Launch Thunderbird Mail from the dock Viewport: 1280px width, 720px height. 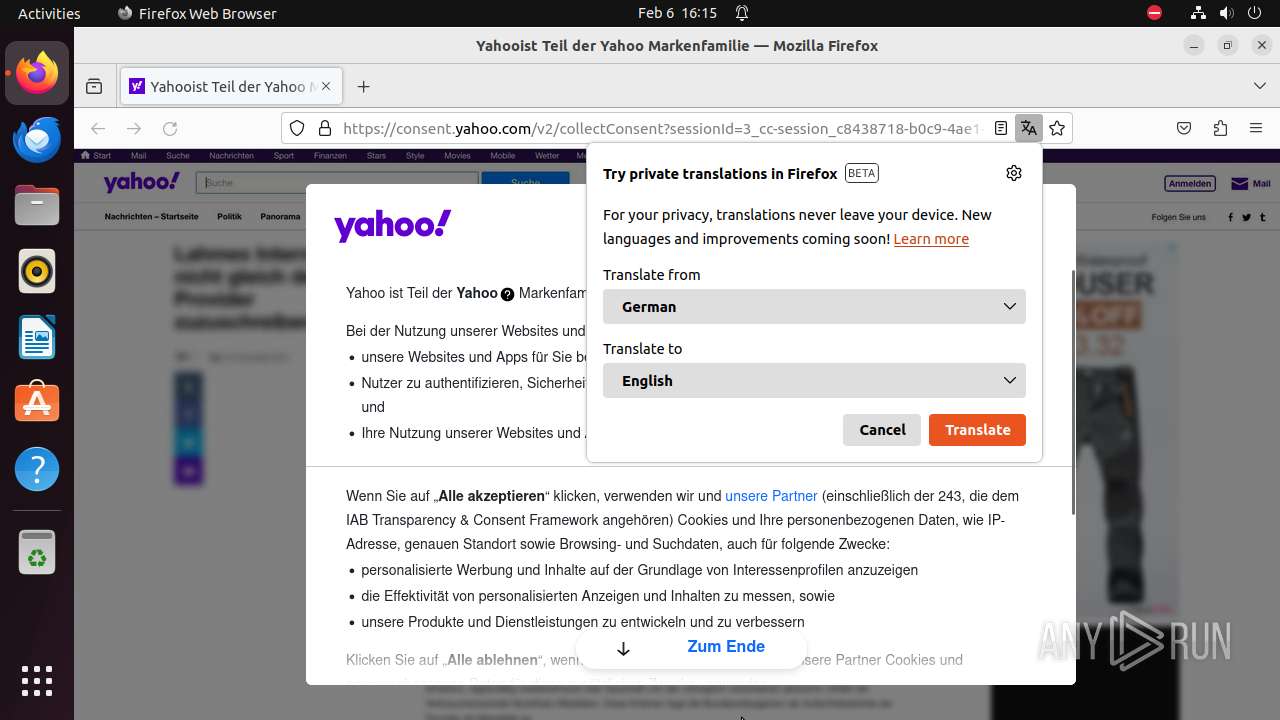[x=37, y=139]
